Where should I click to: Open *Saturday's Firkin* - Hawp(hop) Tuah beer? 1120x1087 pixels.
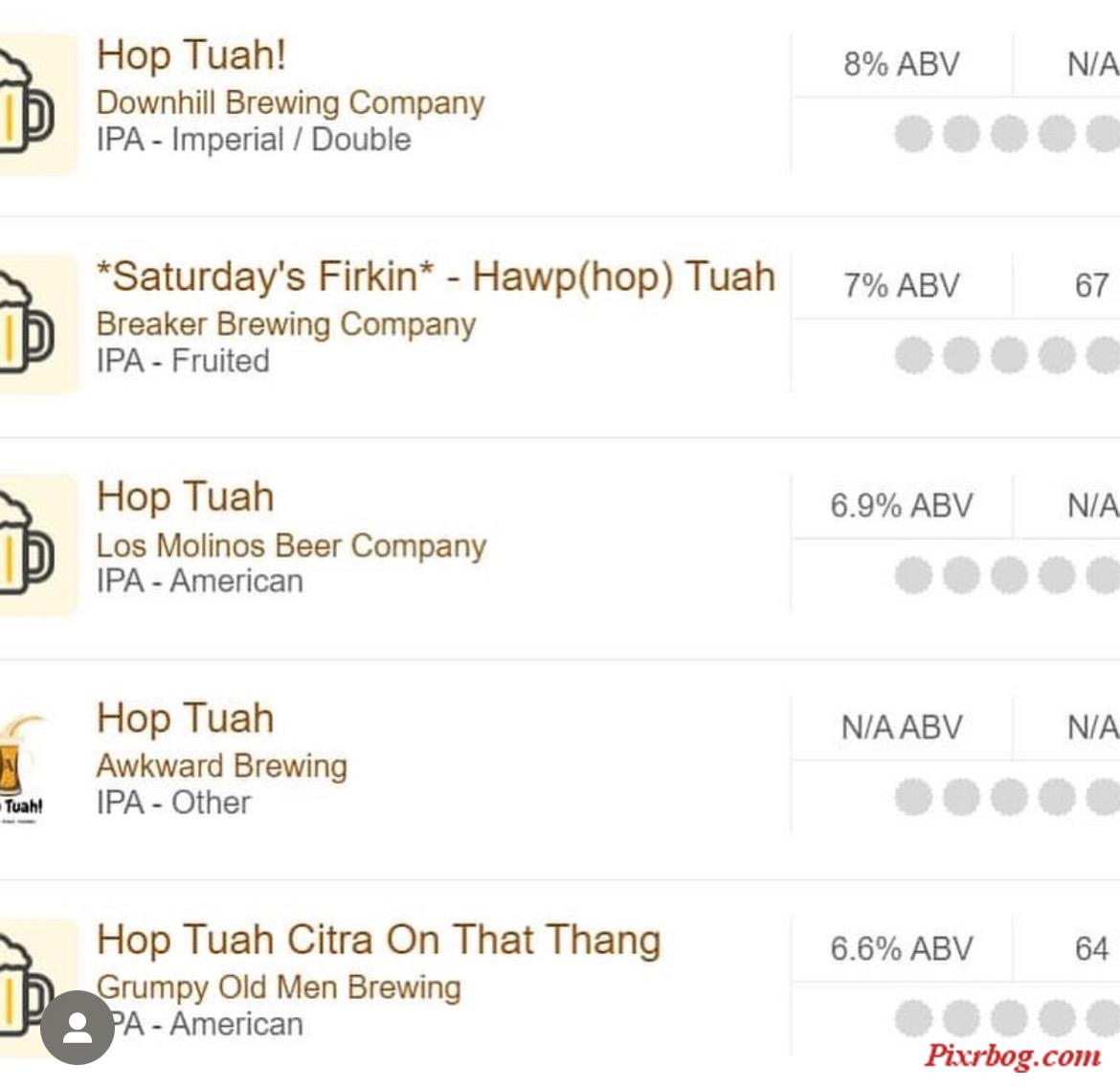pos(436,277)
